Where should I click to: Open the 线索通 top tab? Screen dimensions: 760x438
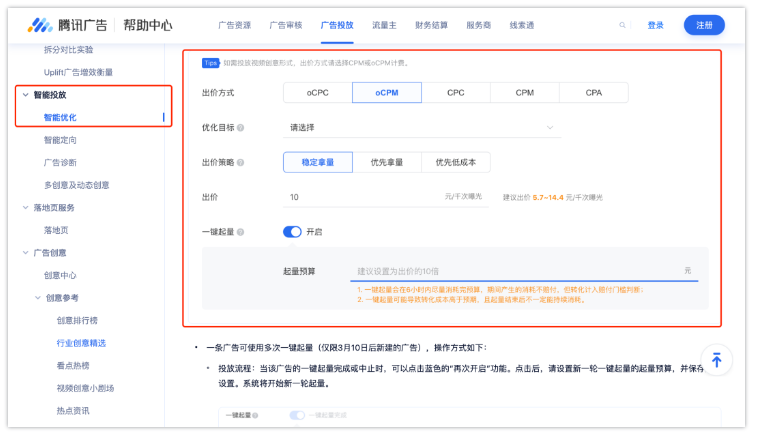click(522, 25)
